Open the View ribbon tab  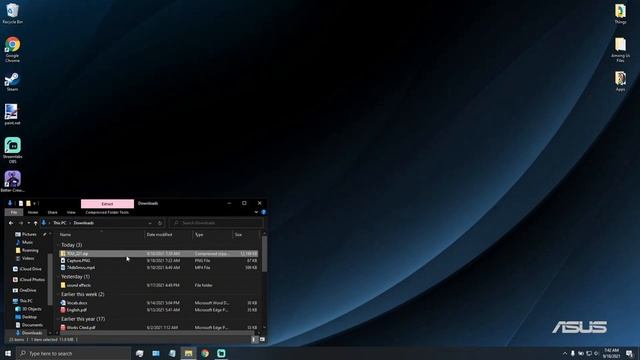coord(71,212)
